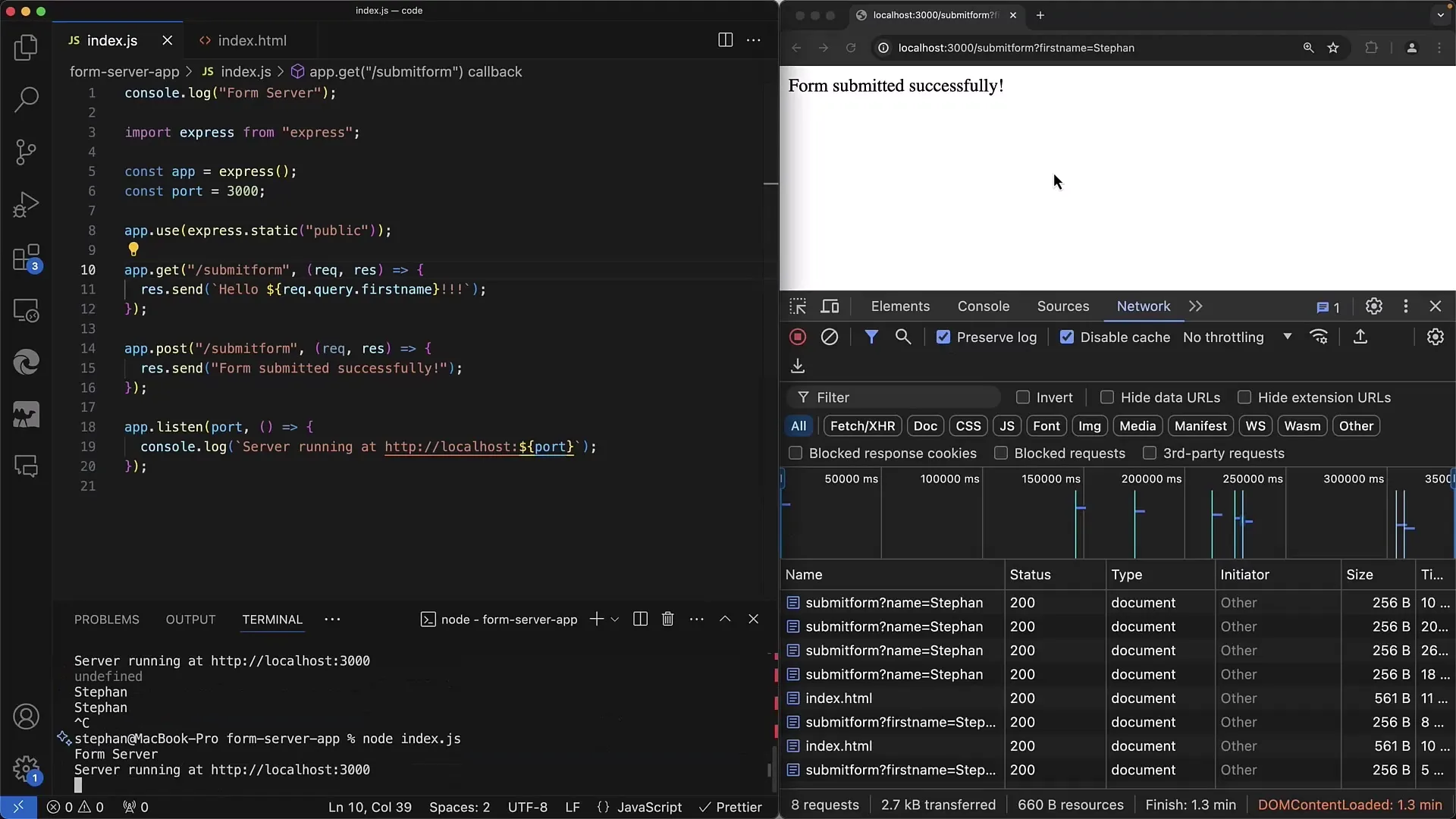Click the Clear network log icon
The height and width of the screenshot is (819, 1456).
point(829,337)
